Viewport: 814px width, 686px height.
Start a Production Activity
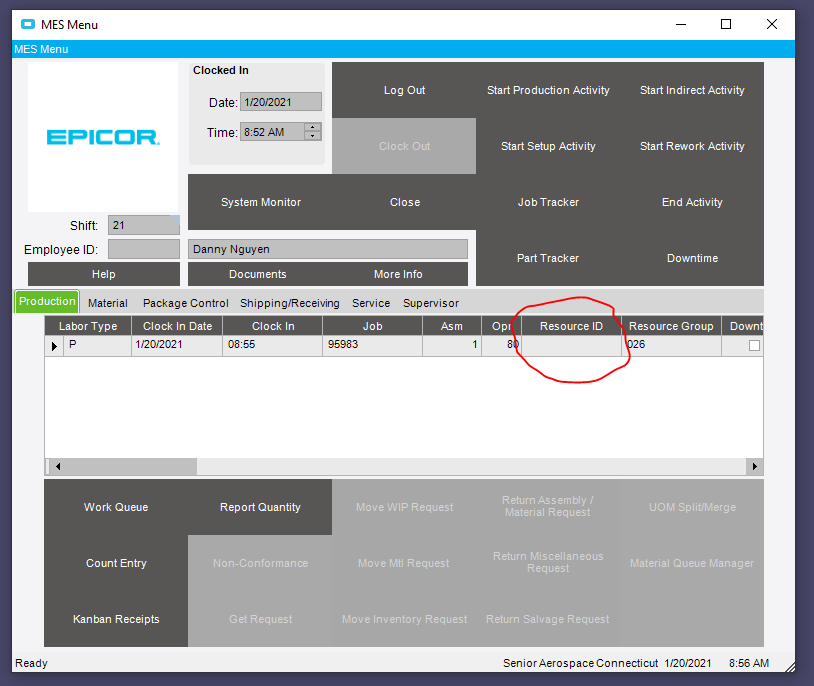click(x=548, y=90)
